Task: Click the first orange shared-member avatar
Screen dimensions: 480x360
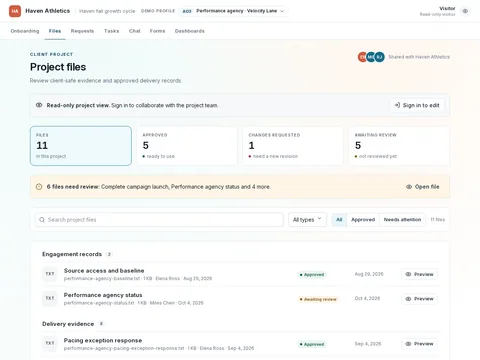Action: point(362,57)
